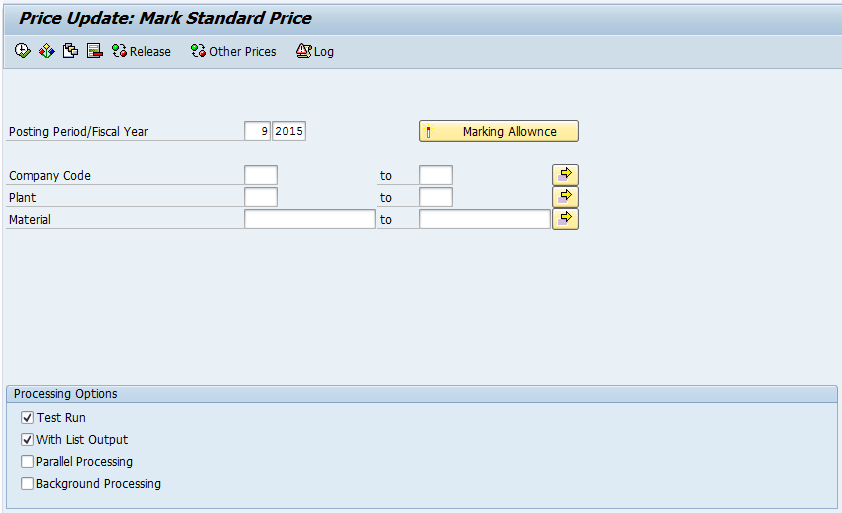This screenshot has height=513, width=842.
Task: Click the Marking Allownce button
Action: pos(498,131)
